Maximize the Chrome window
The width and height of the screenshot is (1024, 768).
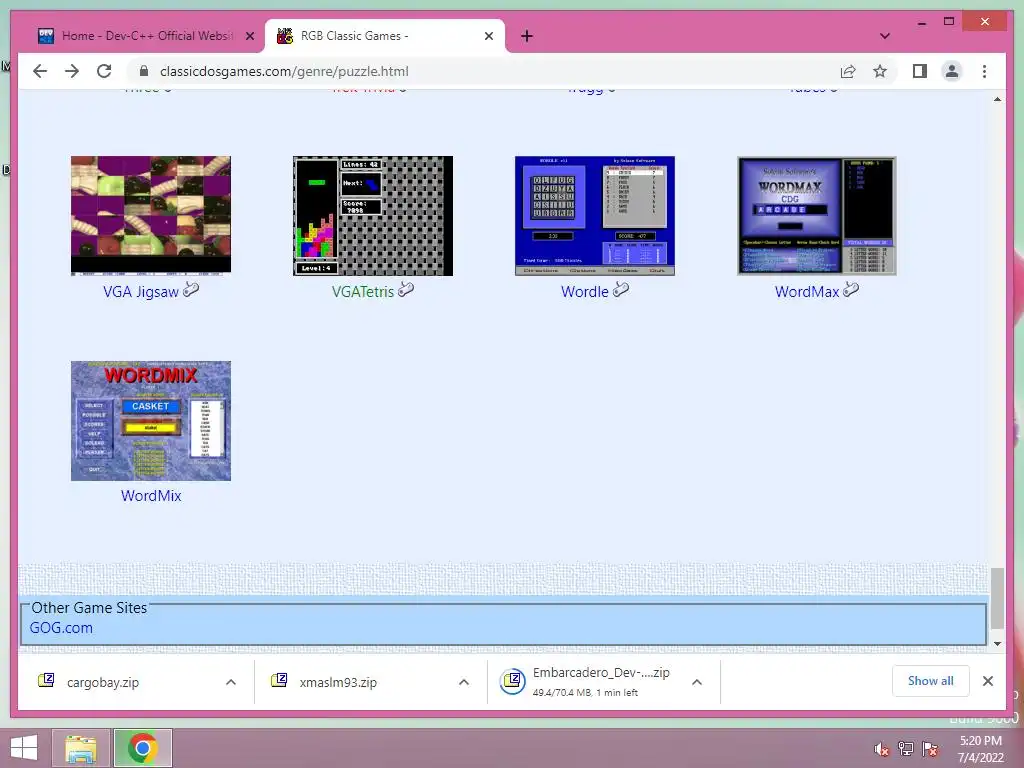[x=949, y=22]
